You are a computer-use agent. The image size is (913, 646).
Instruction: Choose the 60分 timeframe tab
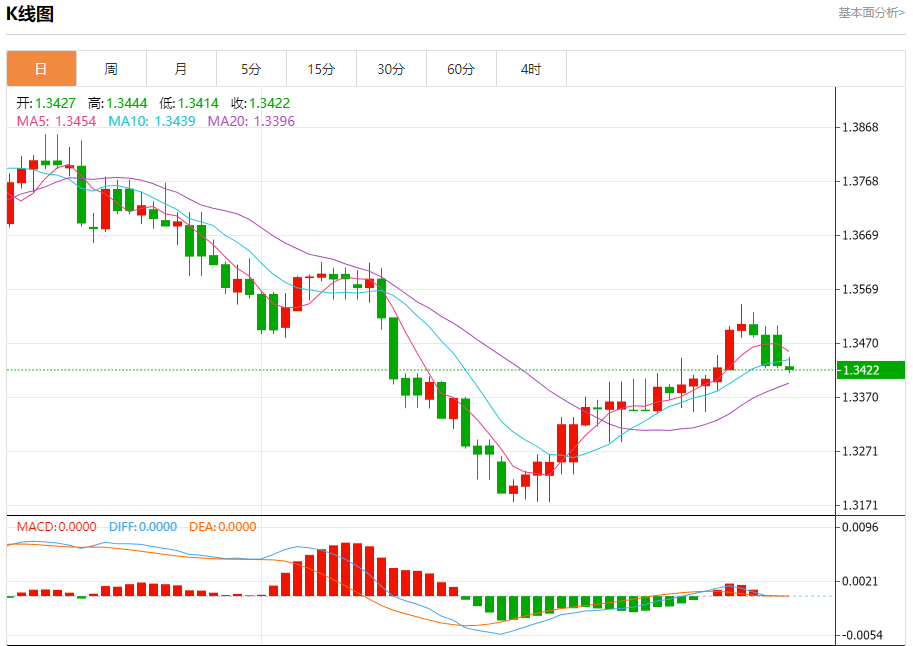(461, 69)
